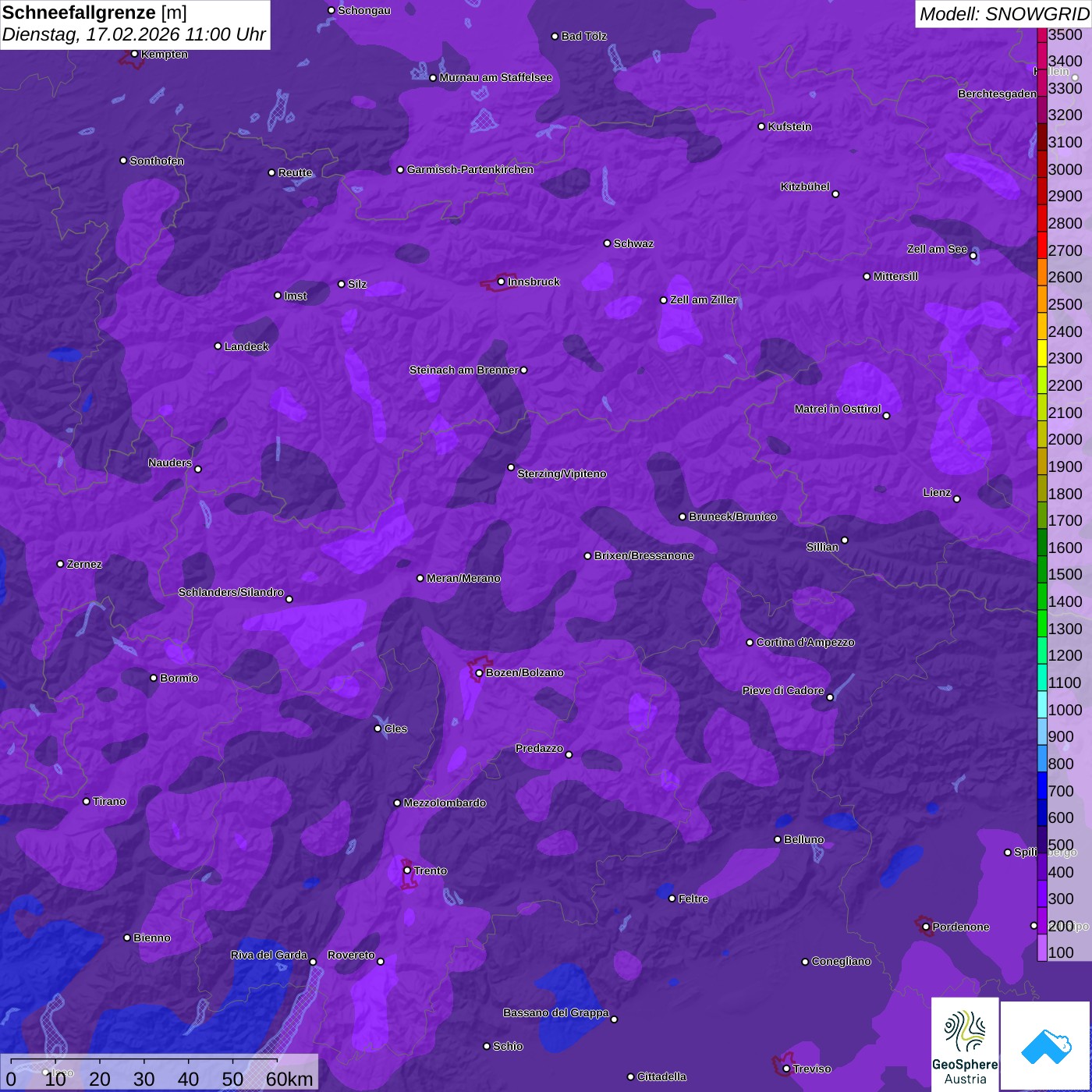Click the Bassano del Grappa label

click(x=555, y=1012)
